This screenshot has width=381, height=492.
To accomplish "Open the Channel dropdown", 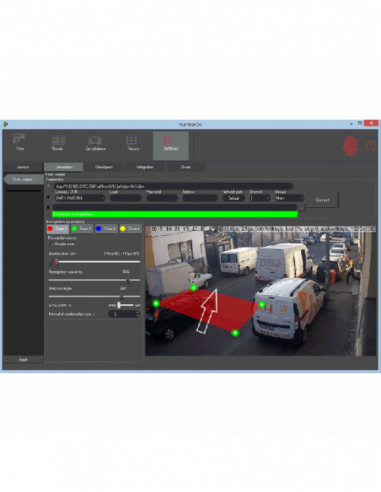I will pyautogui.click(x=260, y=198).
